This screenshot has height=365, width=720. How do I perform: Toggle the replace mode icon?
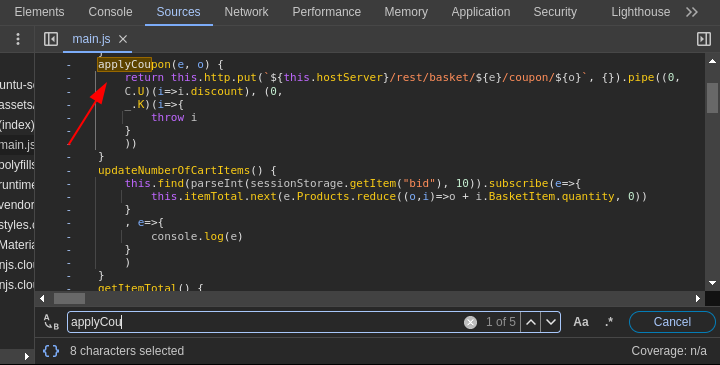51,322
